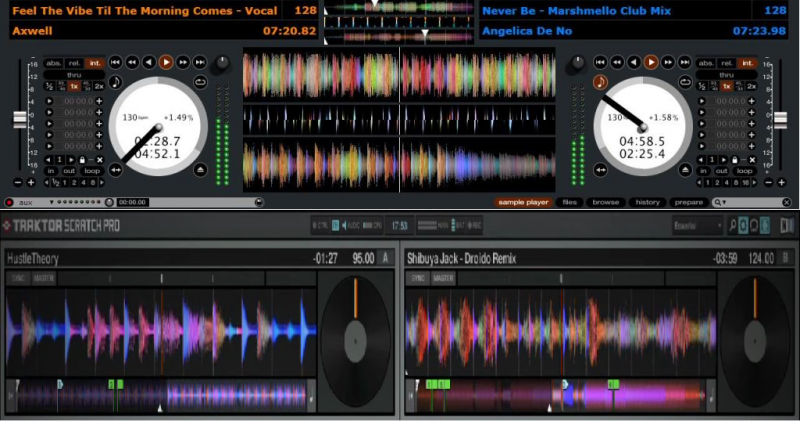Set loop in point on the left deck
This screenshot has height=422, width=800.
pyautogui.click(x=51, y=171)
